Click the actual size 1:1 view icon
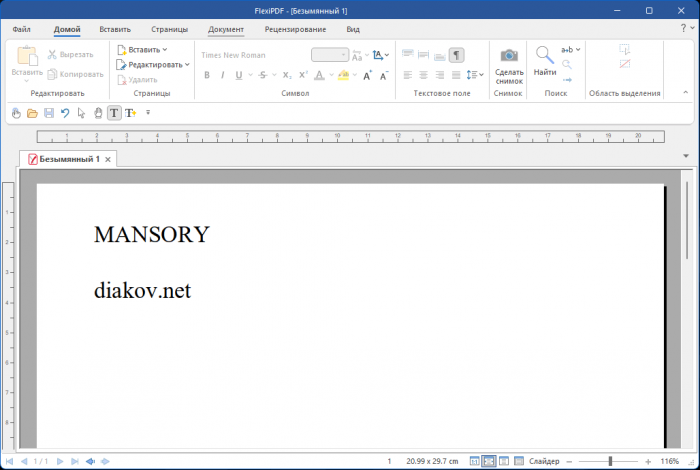700x470 pixels. [x=475, y=462]
